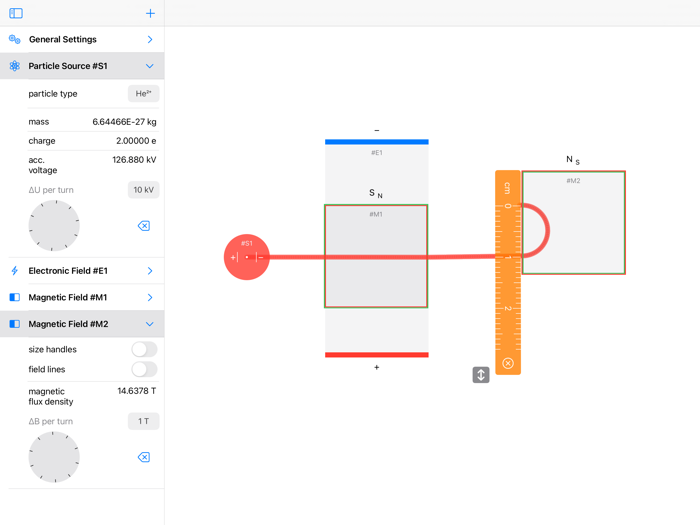Click the particle type label
The image size is (700, 525).
tap(53, 94)
